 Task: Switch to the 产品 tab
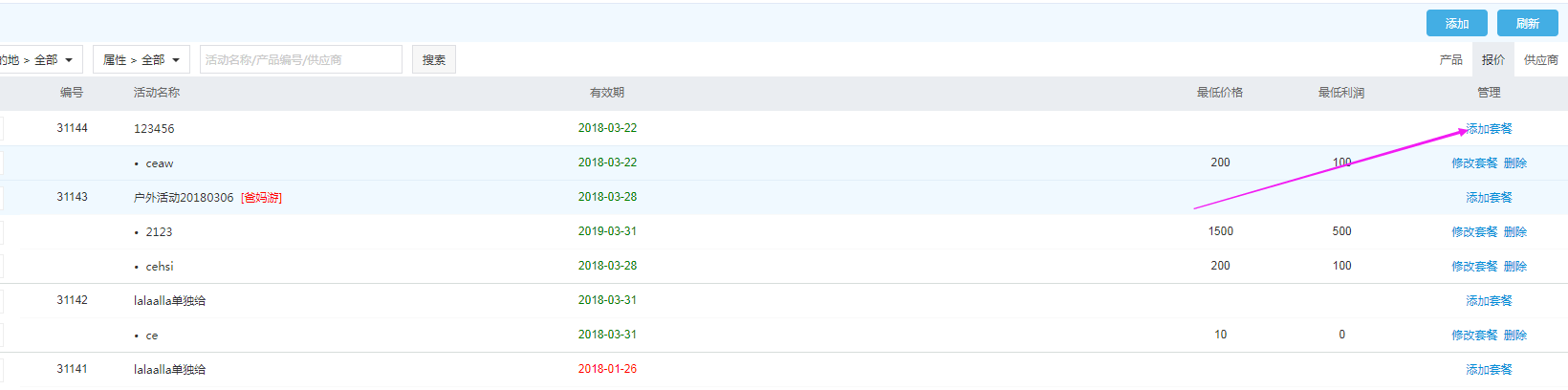[x=1450, y=59]
